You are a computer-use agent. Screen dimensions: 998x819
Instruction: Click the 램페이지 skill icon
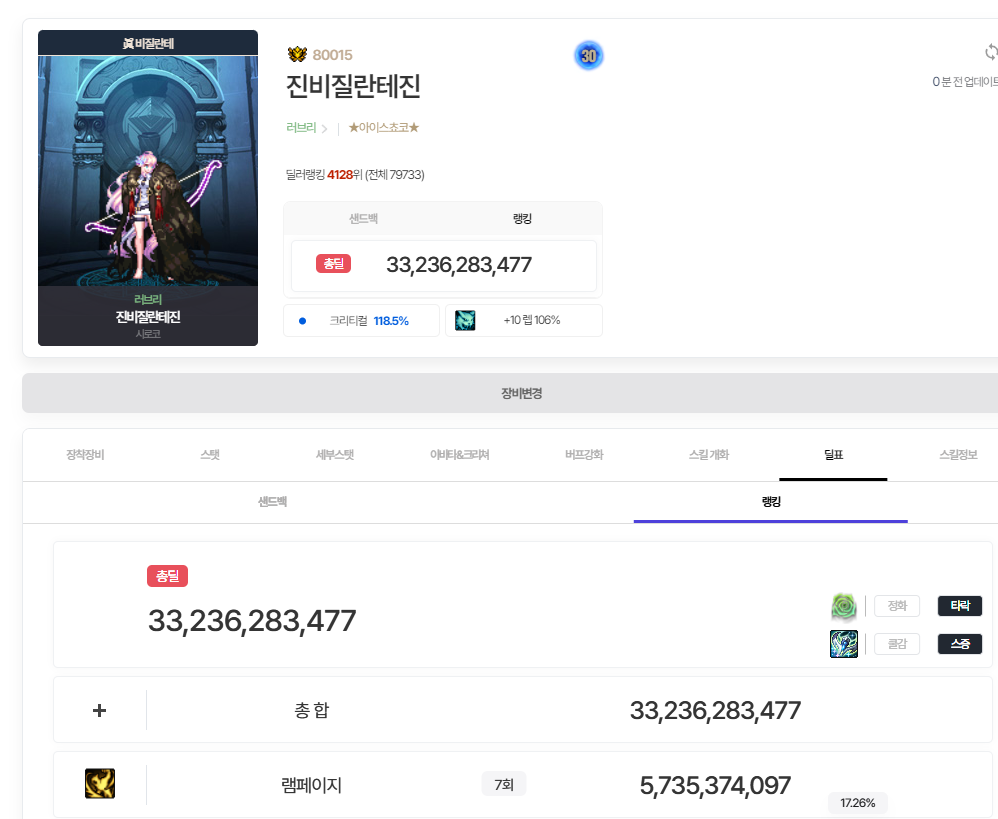click(x=100, y=784)
